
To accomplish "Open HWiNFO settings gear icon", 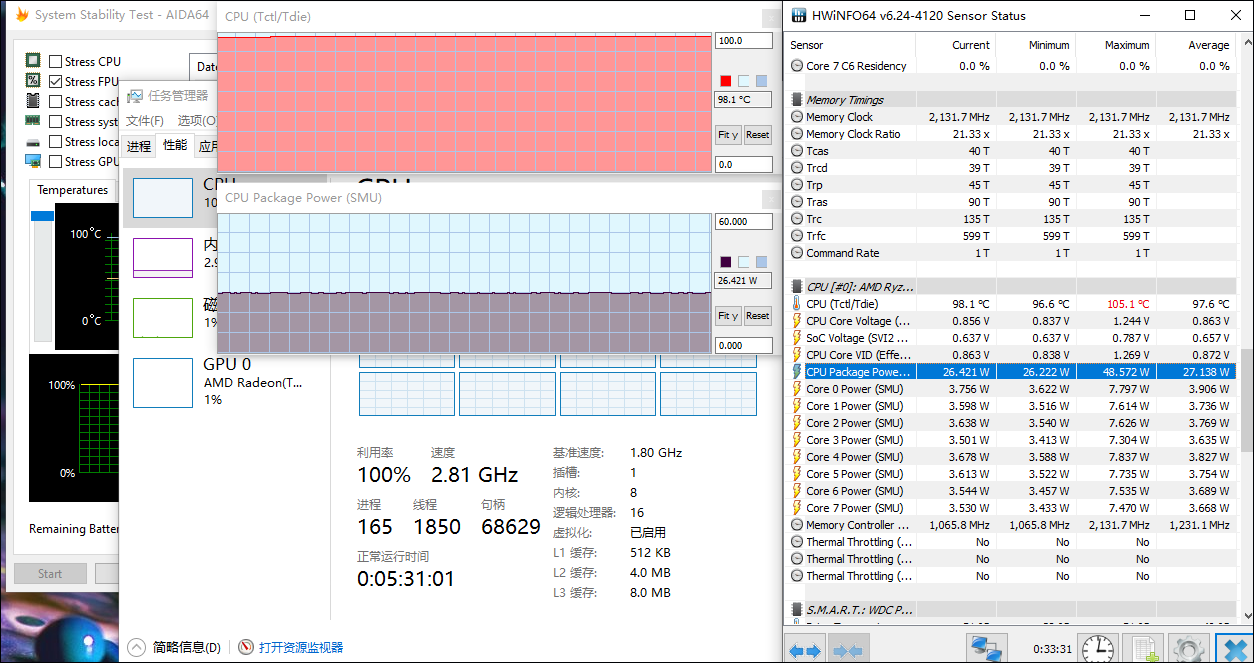I will (x=1188, y=648).
